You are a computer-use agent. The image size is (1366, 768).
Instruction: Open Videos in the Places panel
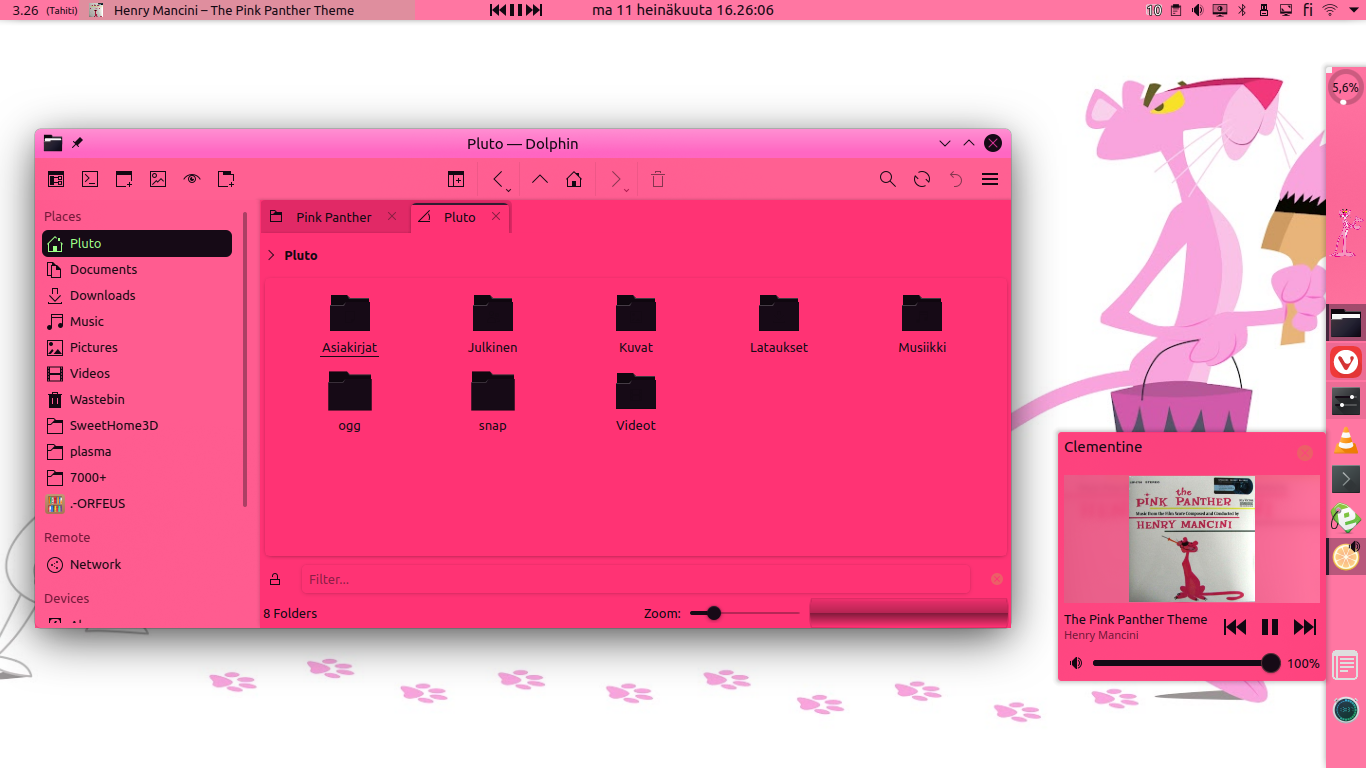point(137,373)
